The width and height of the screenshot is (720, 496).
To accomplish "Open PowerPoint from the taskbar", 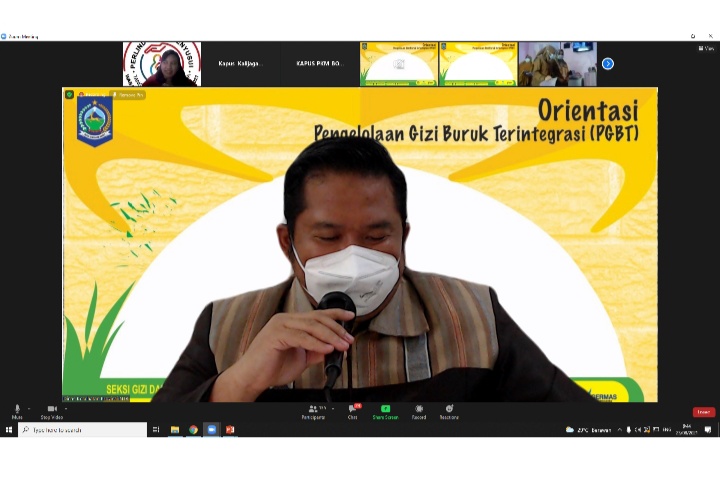I will [229, 430].
